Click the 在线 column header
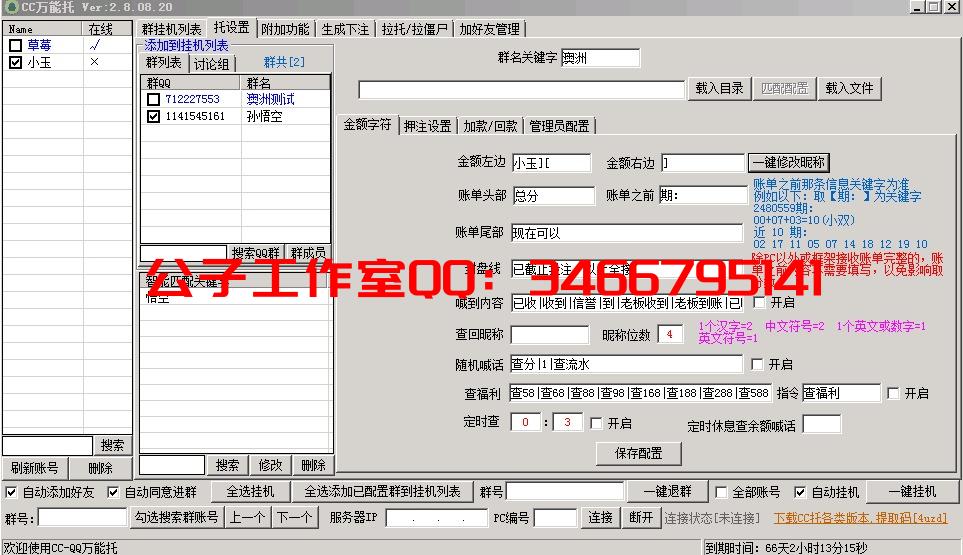Image resolution: width=963 pixels, height=555 pixels. (107, 29)
